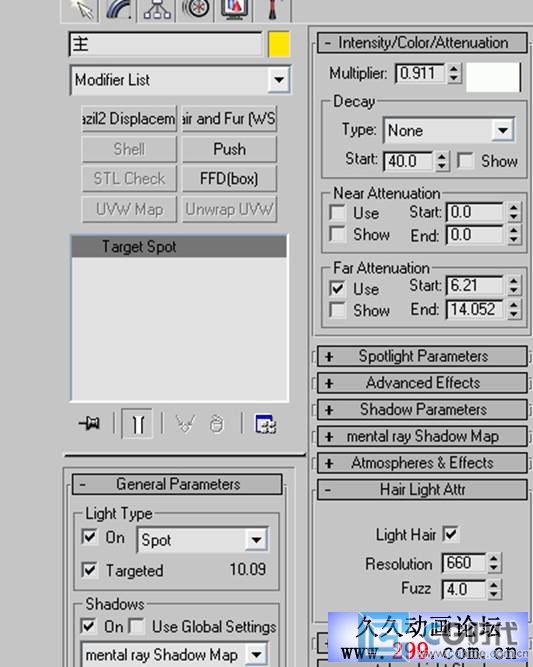The width and height of the screenshot is (533, 667).
Task: Open the white light color swatch
Action: (x=493, y=77)
